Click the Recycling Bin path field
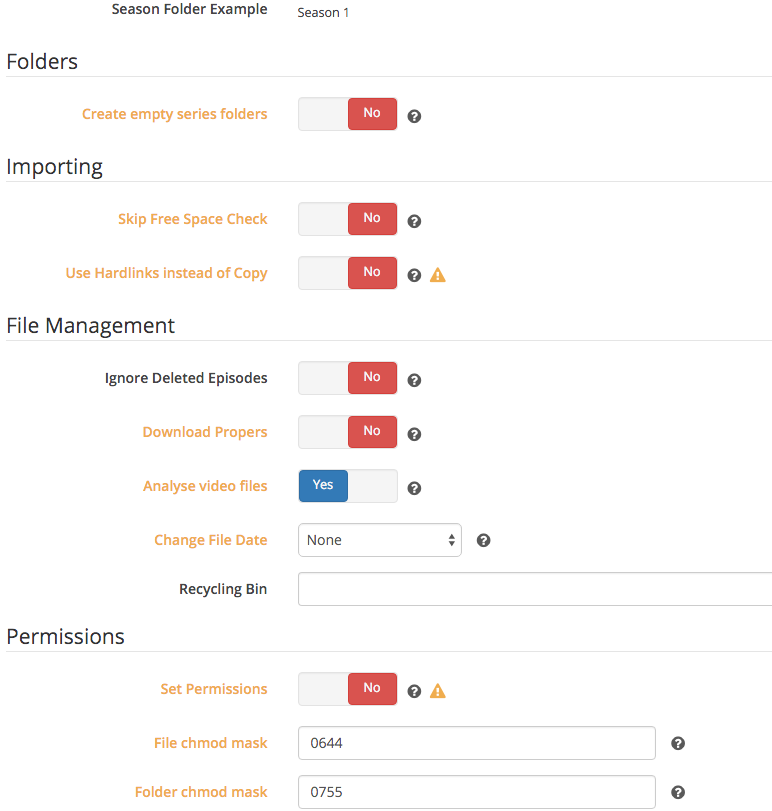 point(535,589)
